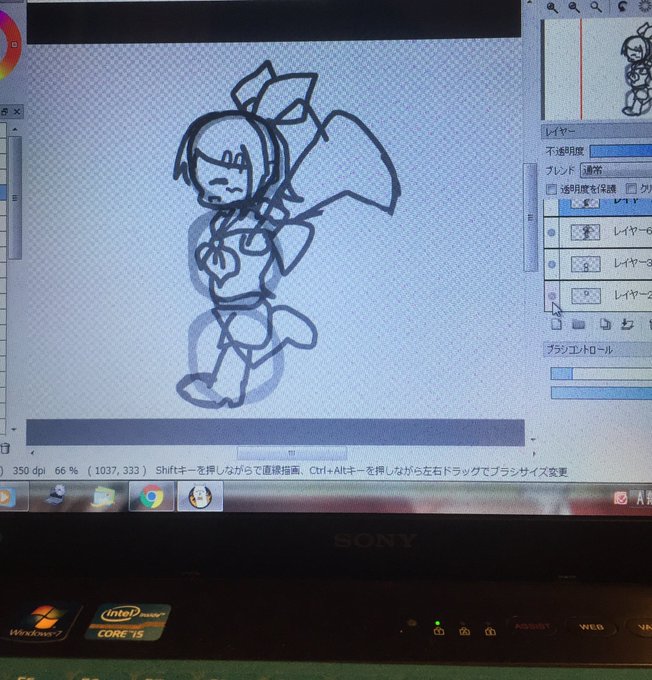The height and width of the screenshot is (680, 652).
Task: Click the canvas scrollbar left arrow
Action: pos(32,452)
